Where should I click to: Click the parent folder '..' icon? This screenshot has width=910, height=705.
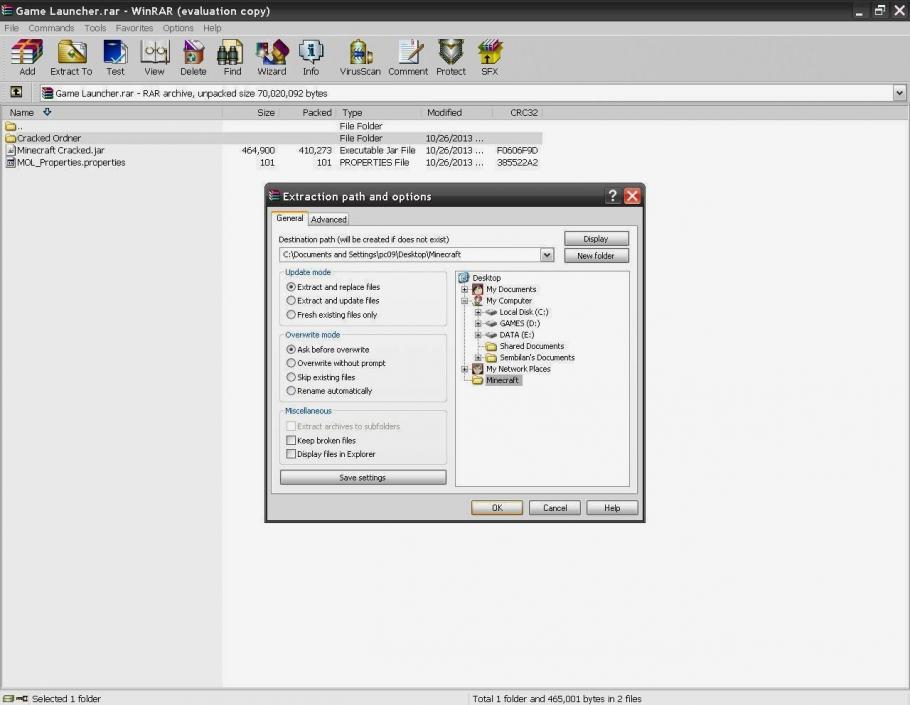point(10,126)
